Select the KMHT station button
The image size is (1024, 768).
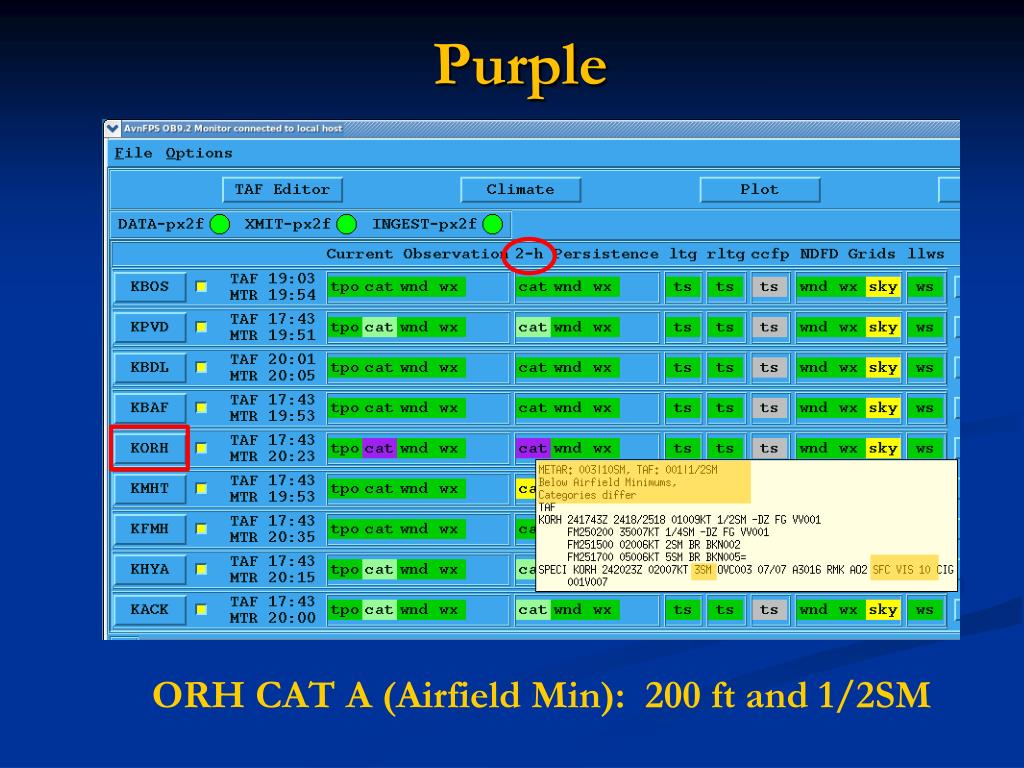[150, 488]
